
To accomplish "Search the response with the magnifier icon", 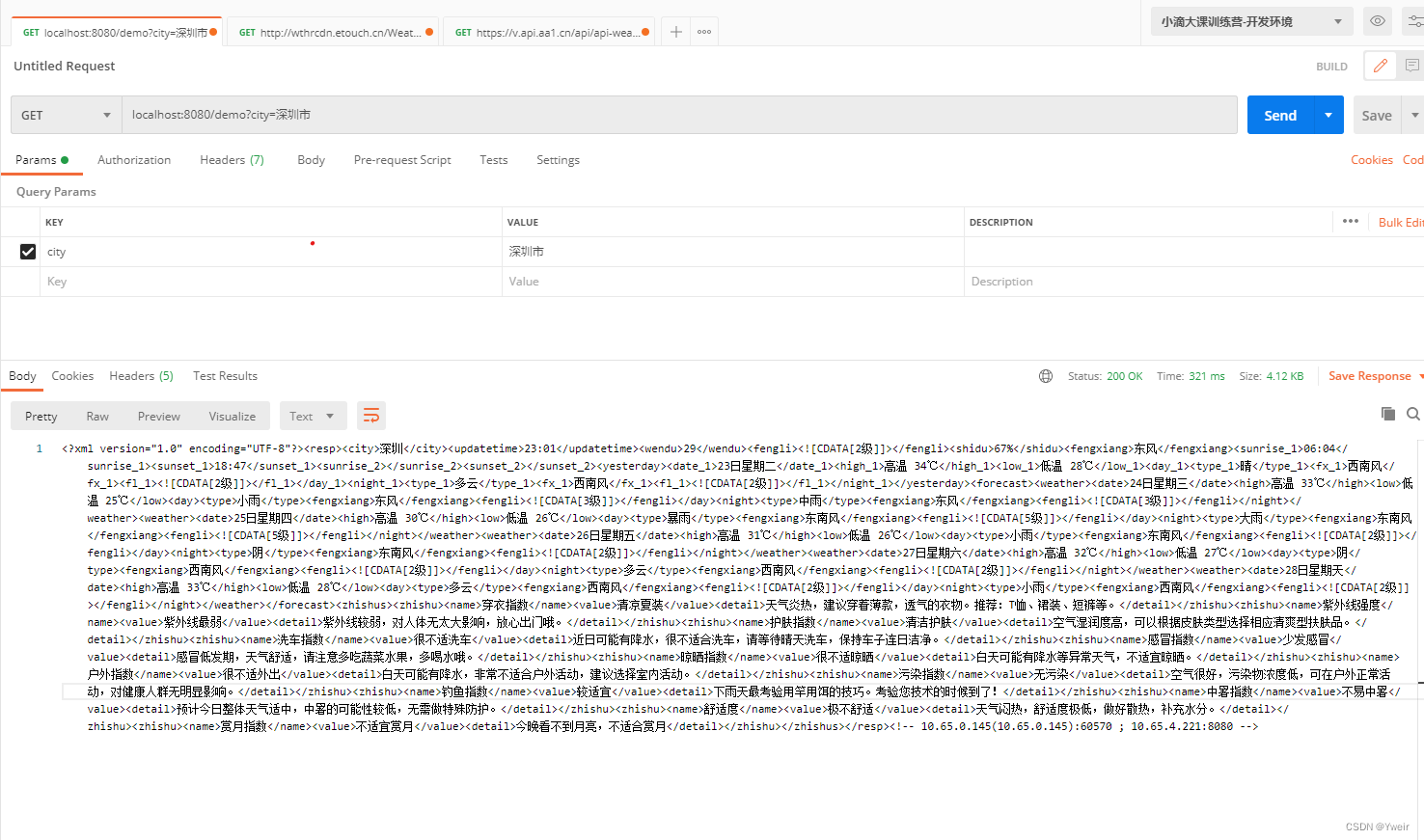I will point(1413,413).
